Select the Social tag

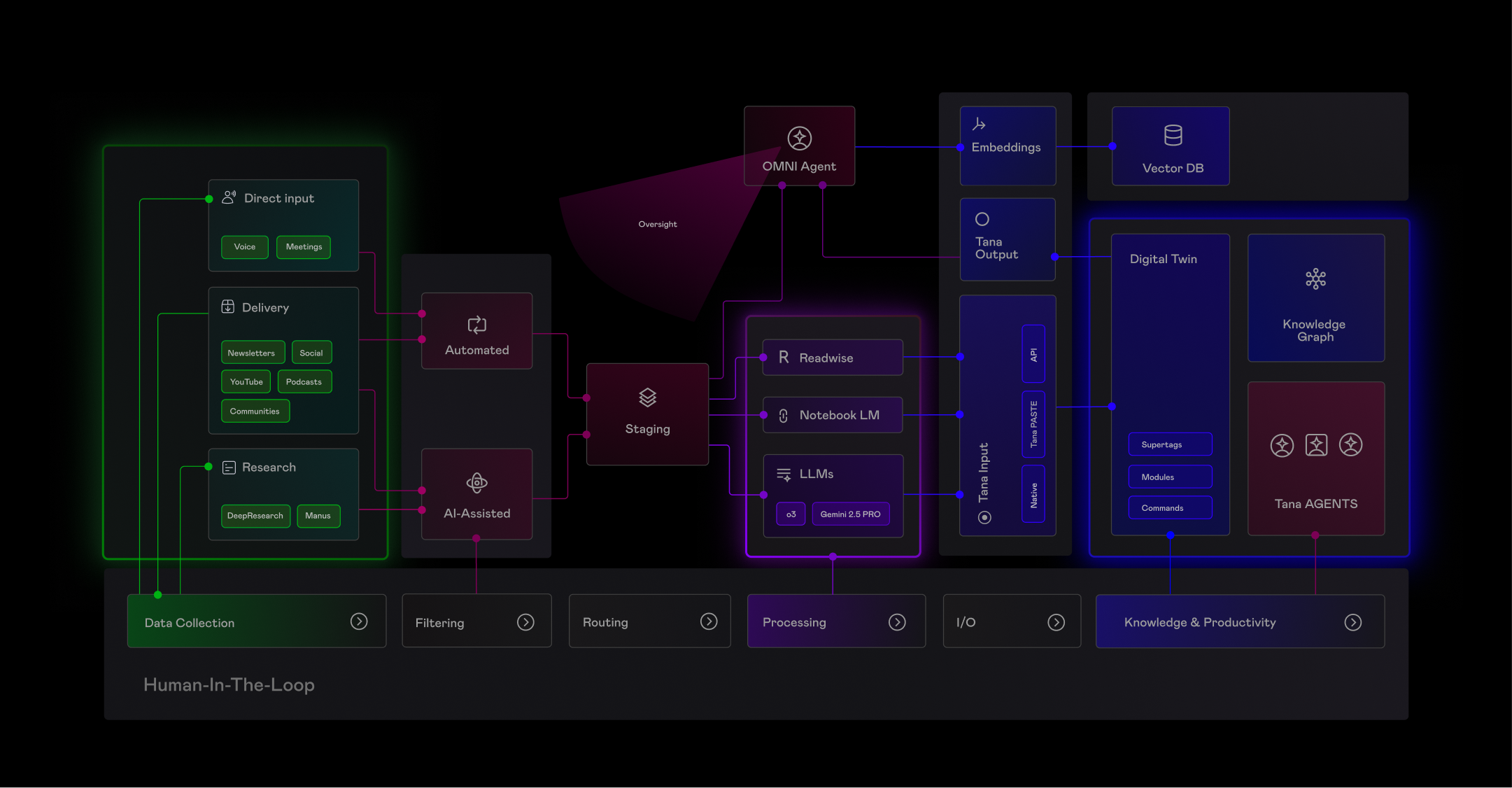(311, 353)
